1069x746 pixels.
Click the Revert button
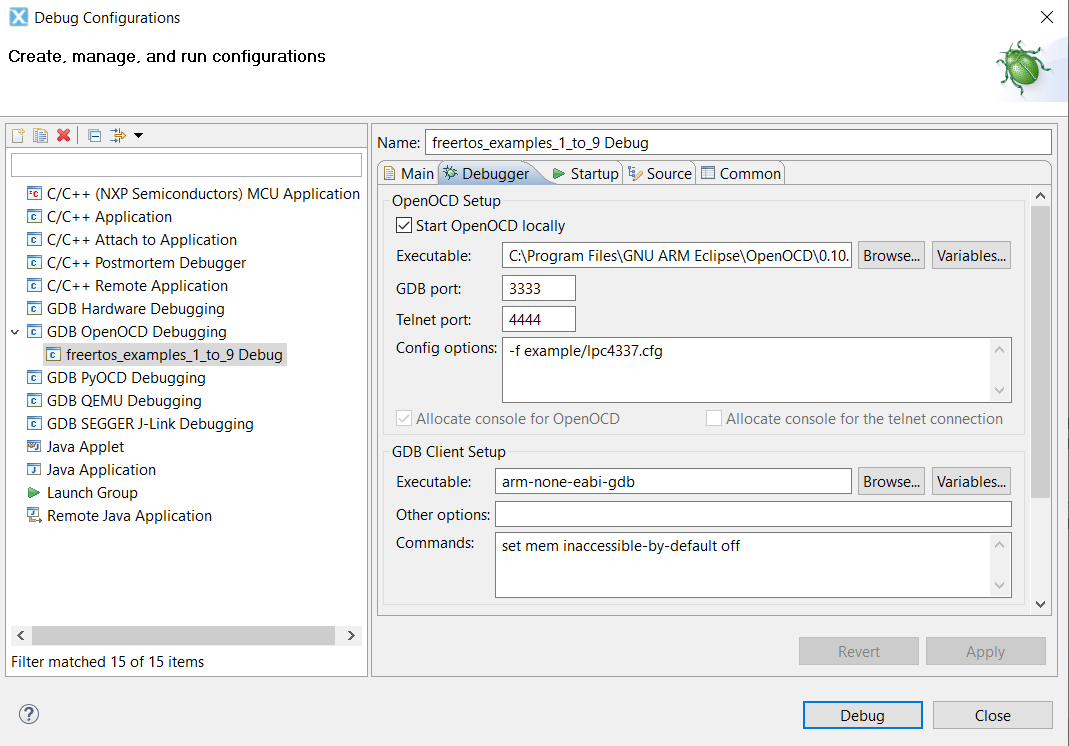click(859, 651)
